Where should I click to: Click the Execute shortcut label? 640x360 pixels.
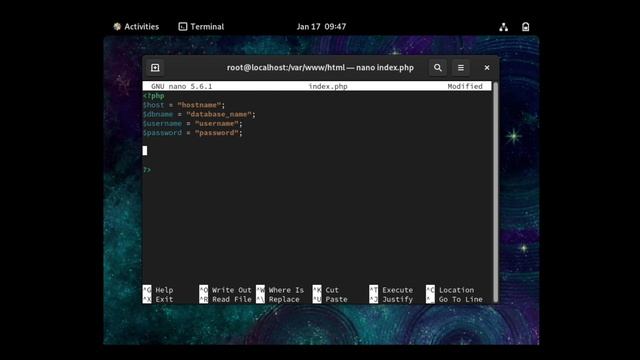click(398, 290)
